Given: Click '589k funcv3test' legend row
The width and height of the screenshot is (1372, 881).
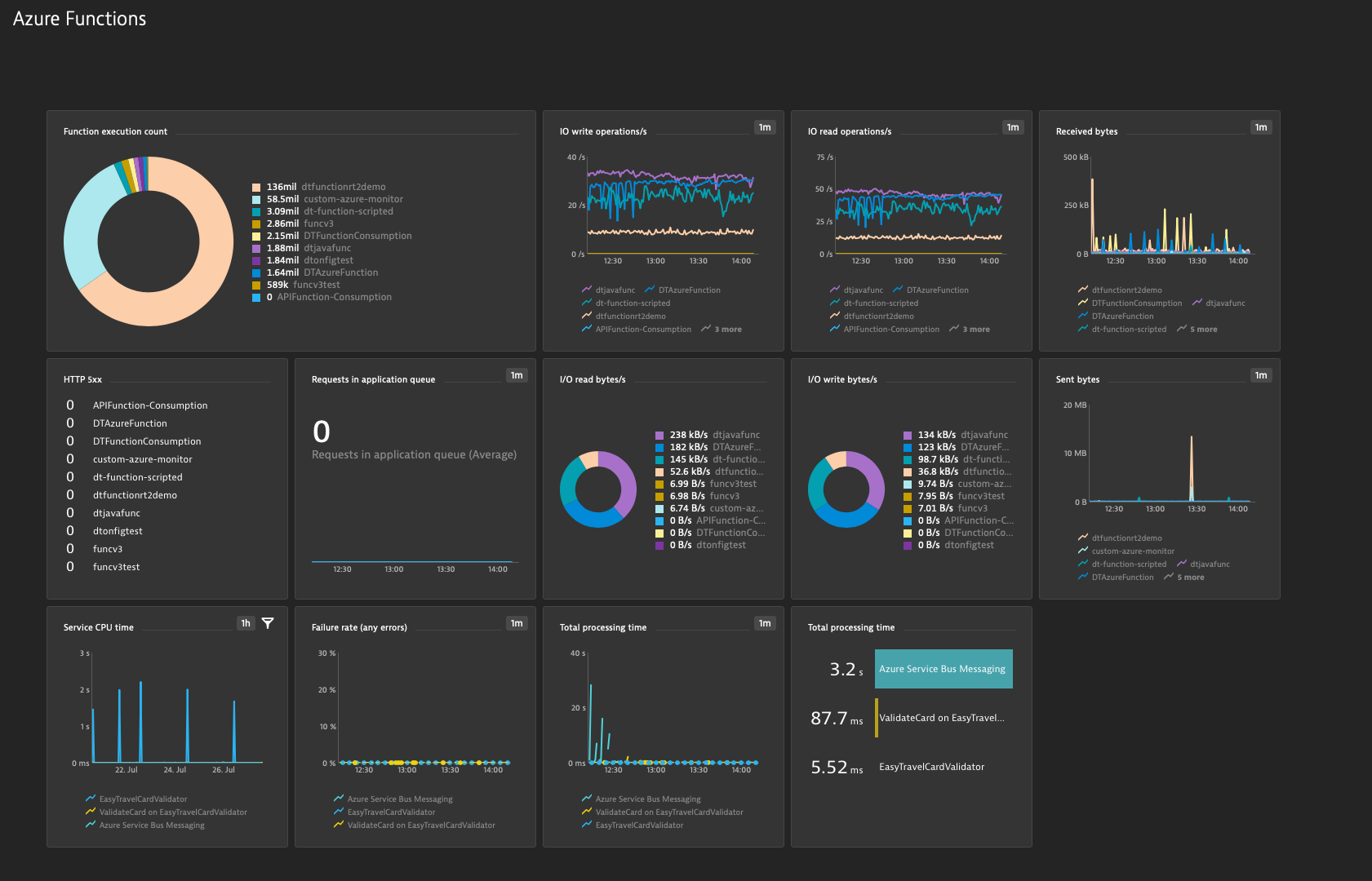Looking at the screenshot, I should [296, 285].
